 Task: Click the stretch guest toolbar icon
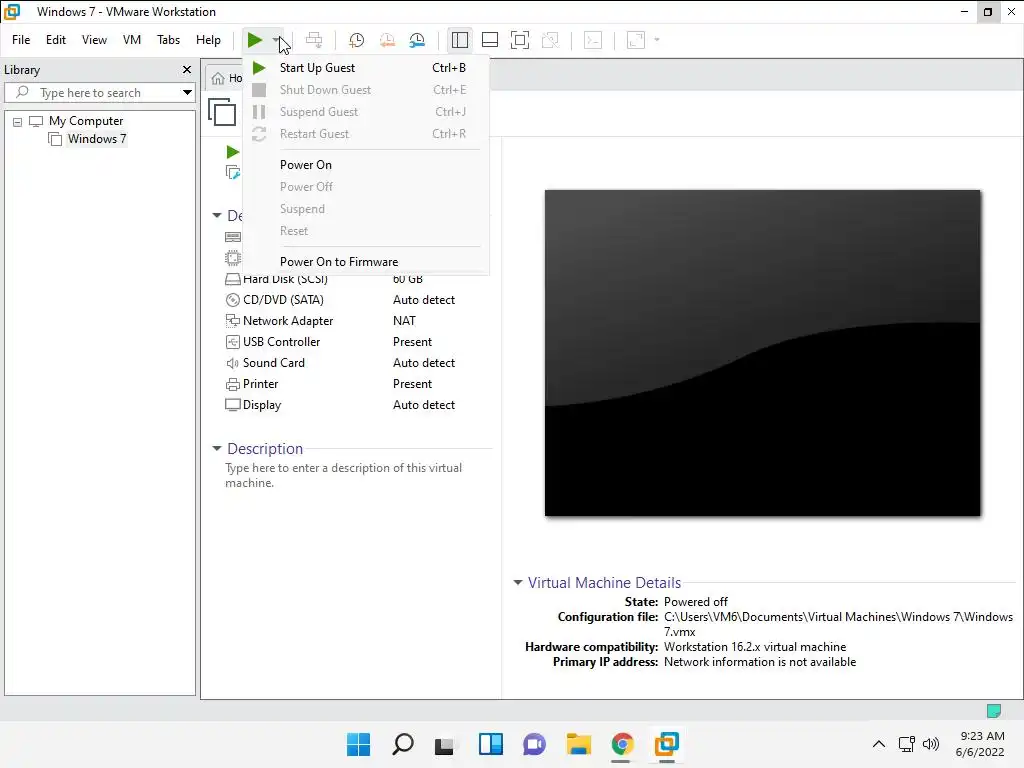tap(636, 40)
